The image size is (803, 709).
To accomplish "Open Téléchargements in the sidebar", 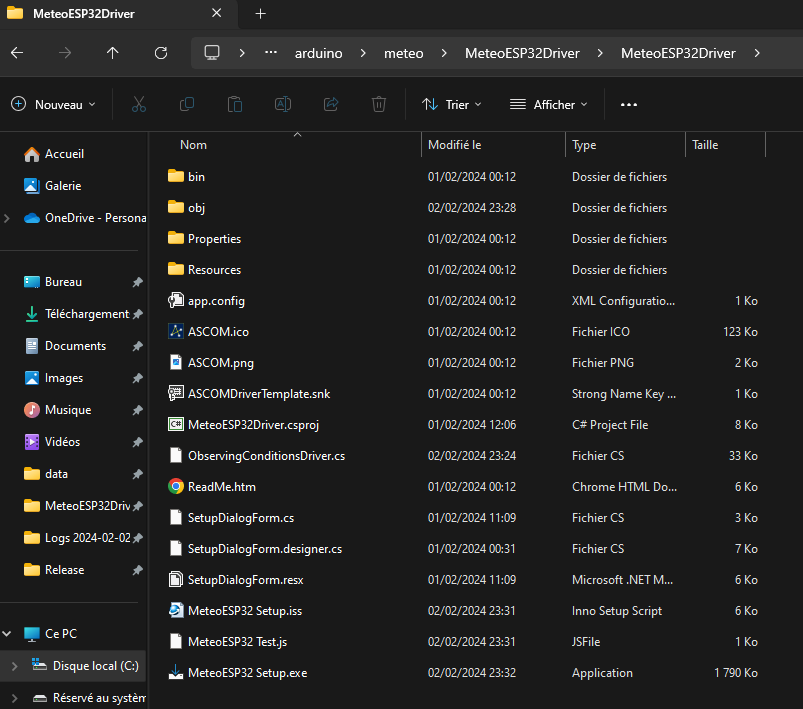I will (87, 314).
